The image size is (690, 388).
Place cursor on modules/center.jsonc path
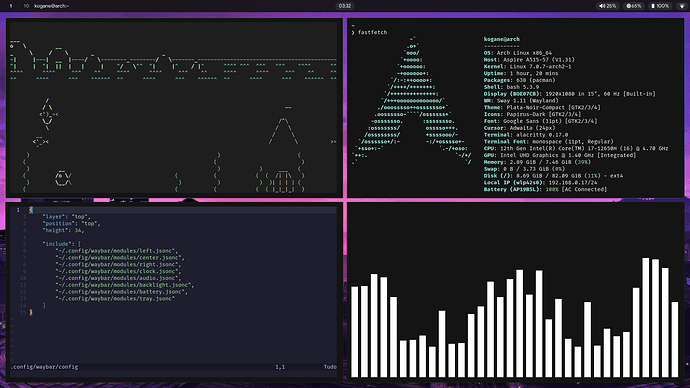(120, 257)
